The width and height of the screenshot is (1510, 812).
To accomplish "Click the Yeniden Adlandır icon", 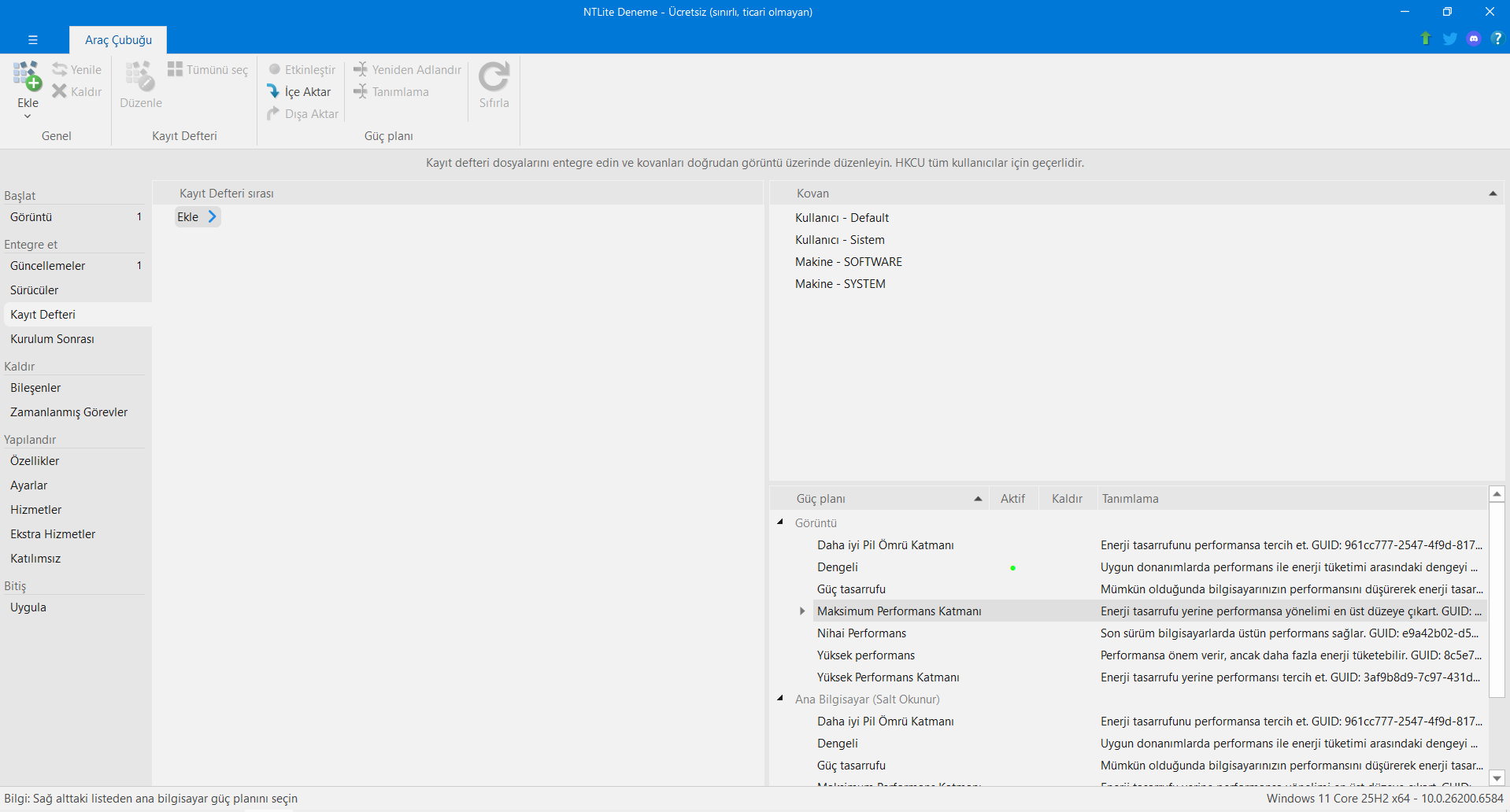I will [x=361, y=69].
